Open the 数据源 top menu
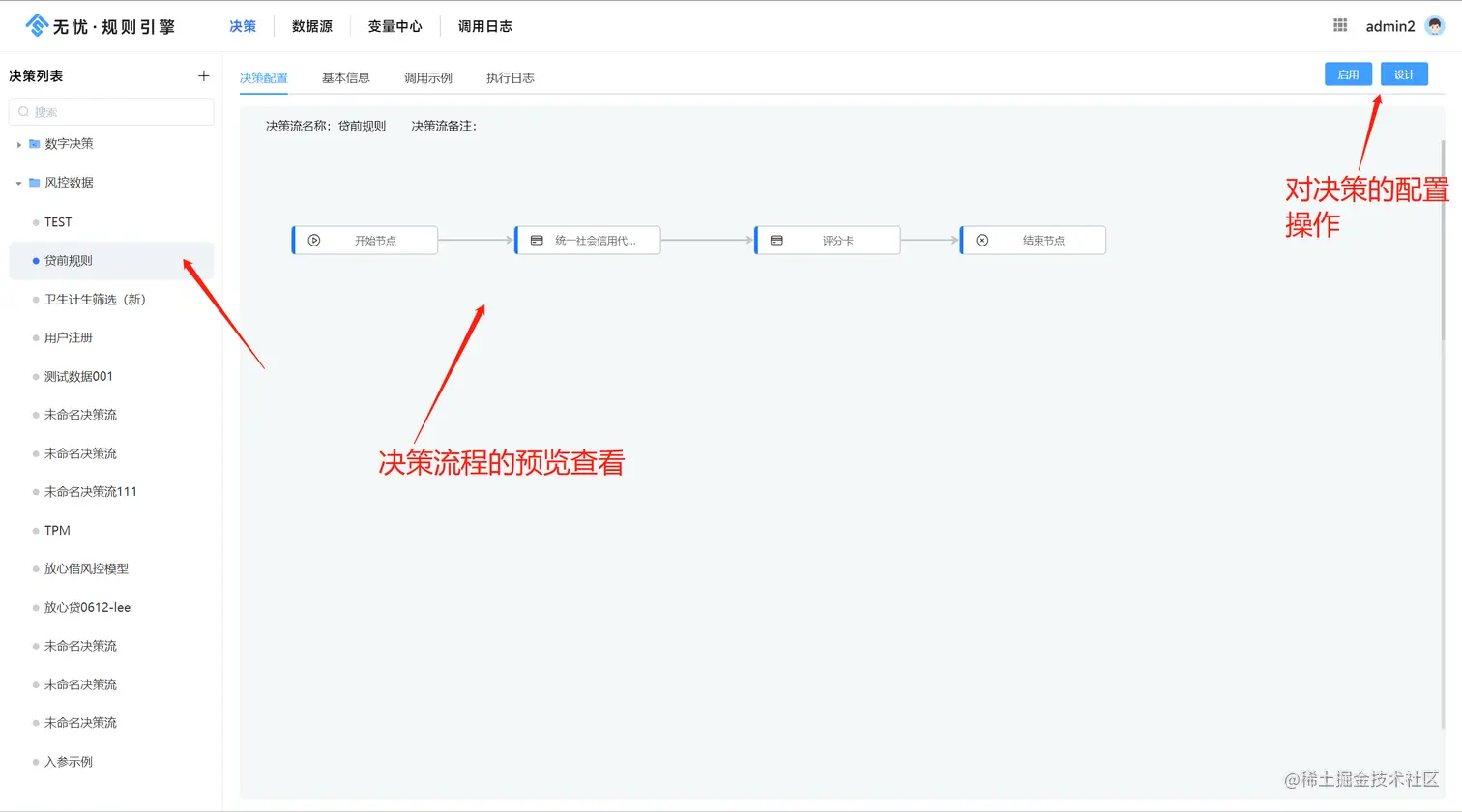 click(312, 26)
